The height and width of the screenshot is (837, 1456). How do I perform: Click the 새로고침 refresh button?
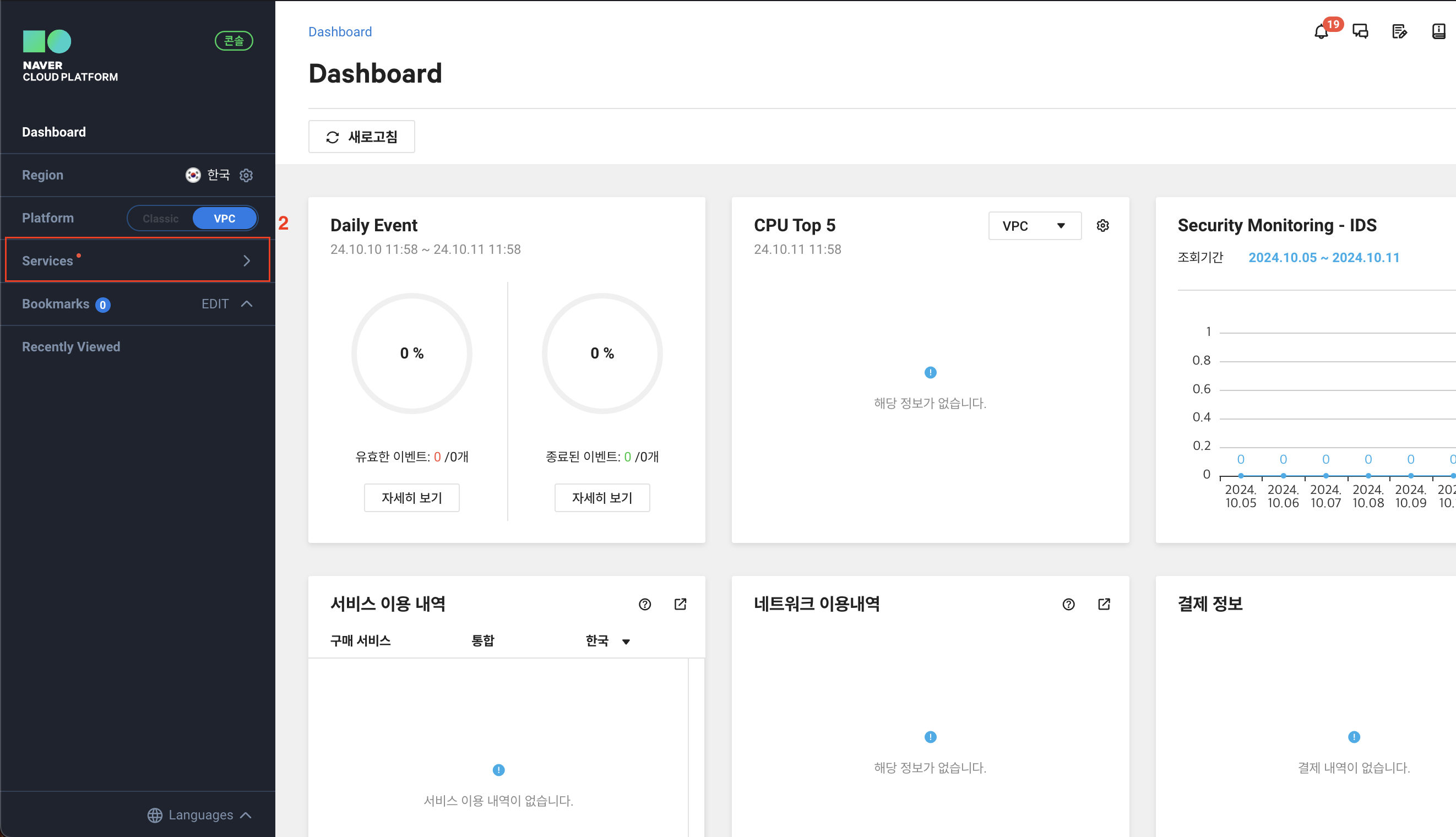point(362,137)
